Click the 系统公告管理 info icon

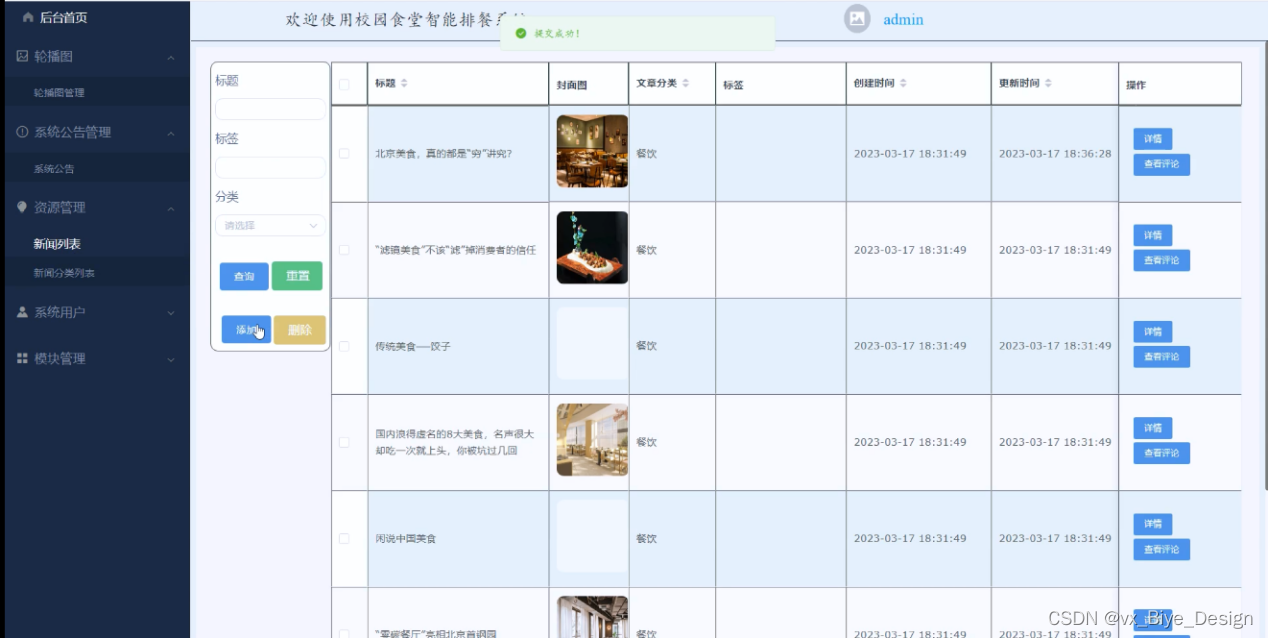tap(23, 132)
